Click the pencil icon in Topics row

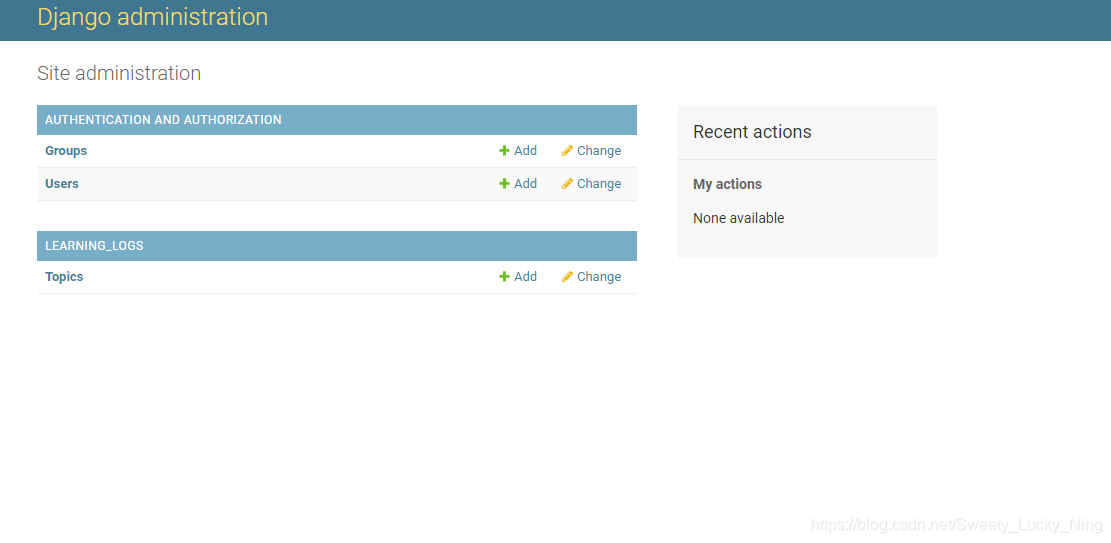(567, 276)
